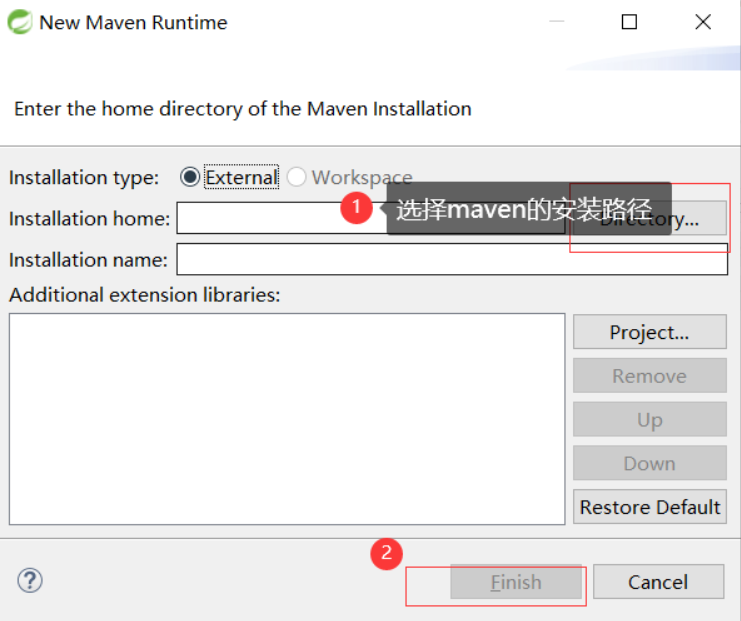This screenshot has width=741, height=621.
Task: Click the Restore Default button
Action: 650,507
